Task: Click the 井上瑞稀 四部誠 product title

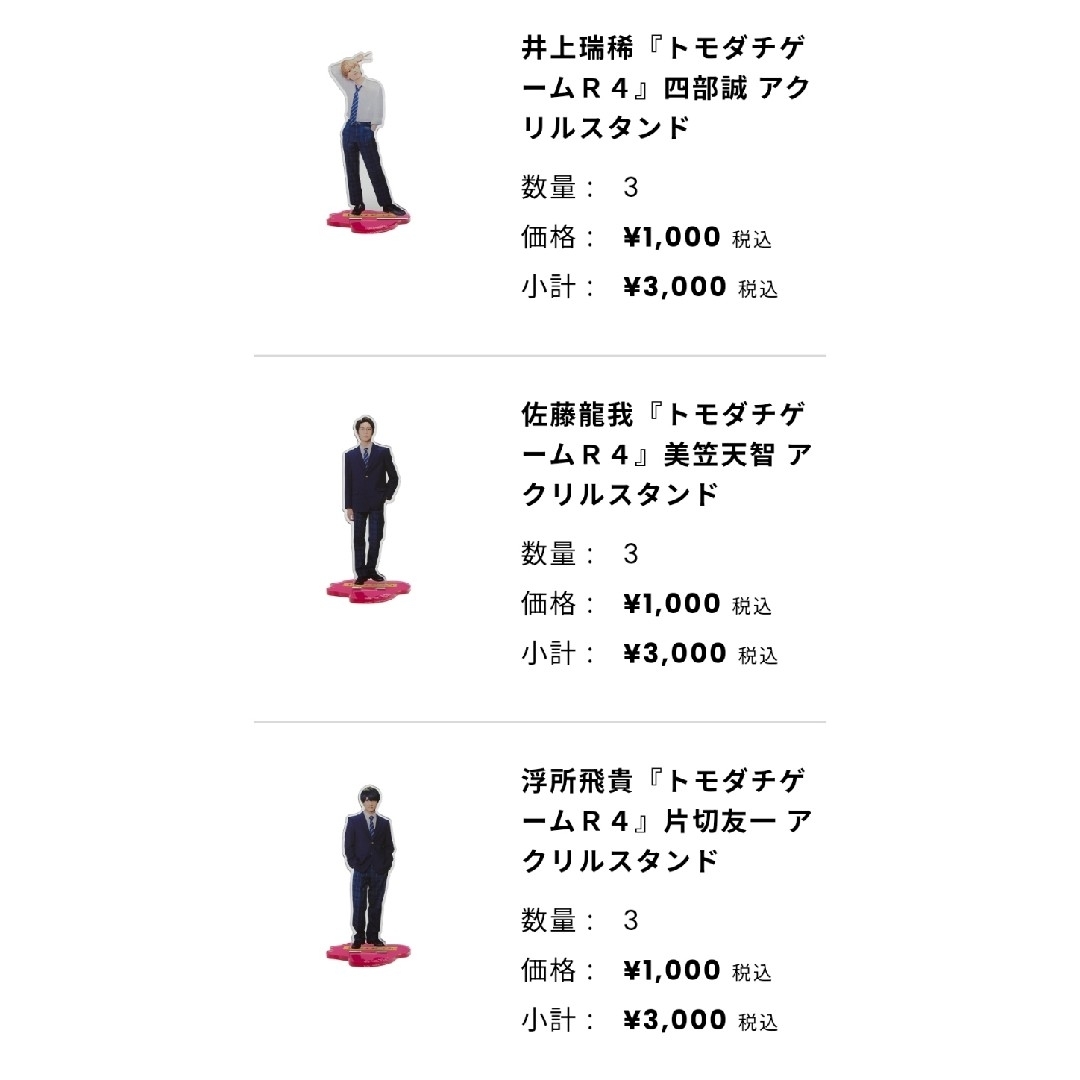Action: 666,87
